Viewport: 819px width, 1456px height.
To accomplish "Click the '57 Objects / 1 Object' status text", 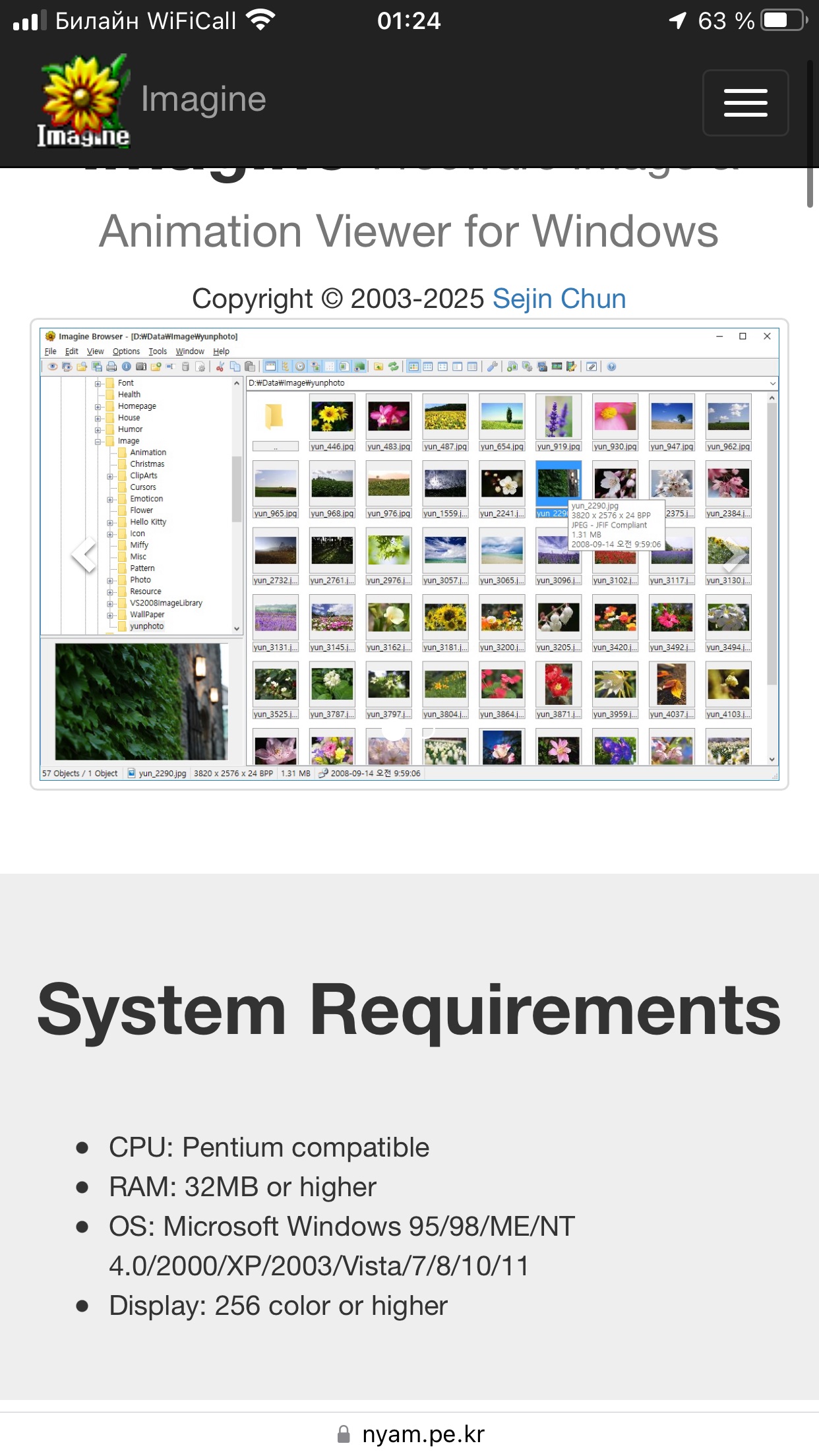I will (x=80, y=773).
